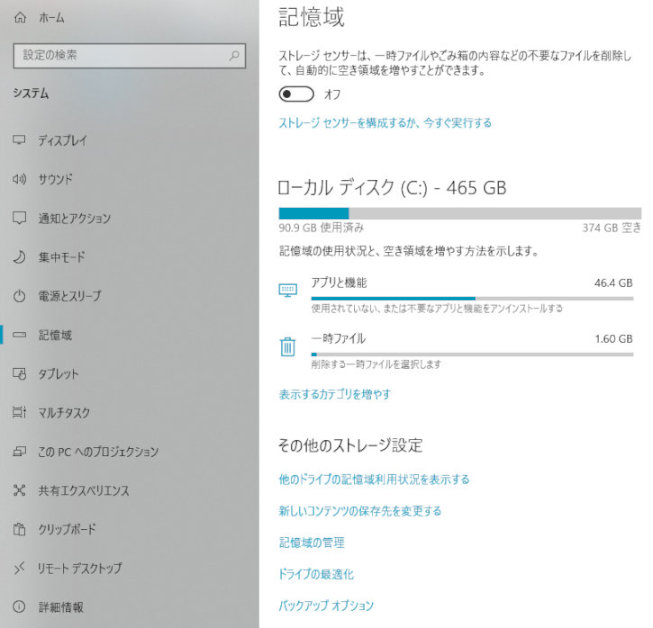Click 90.9 GB 使用済み text
This screenshot has height=628, width=653.
321,228
